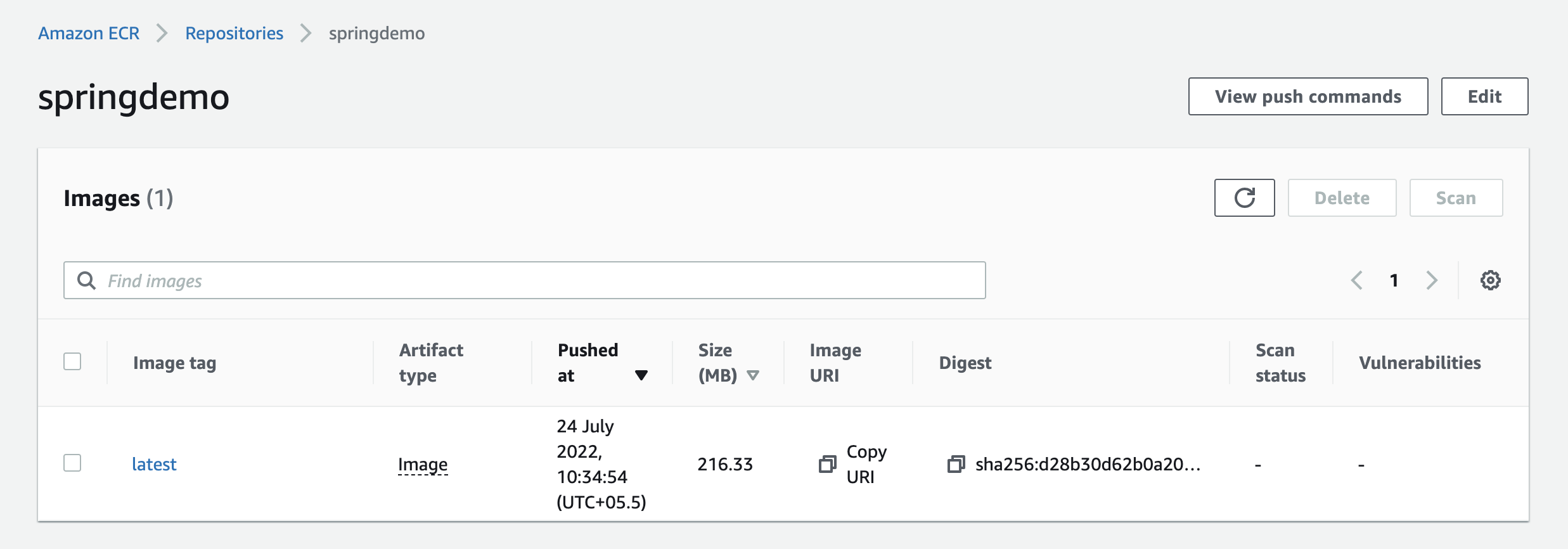Click View push commands button
1568x549 pixels.
tap(1308, 96)
